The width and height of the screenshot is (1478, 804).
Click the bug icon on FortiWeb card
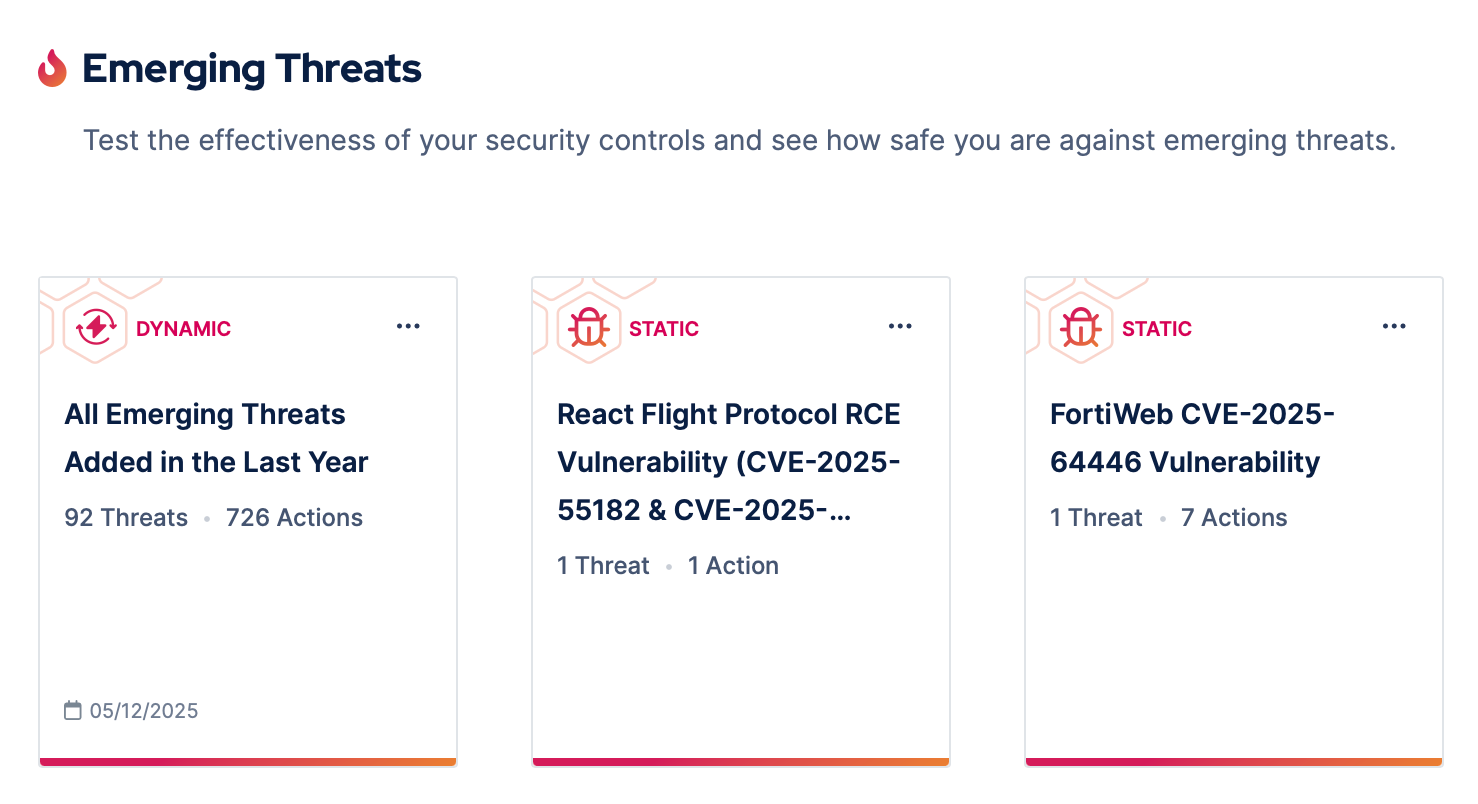(1081, 328)
